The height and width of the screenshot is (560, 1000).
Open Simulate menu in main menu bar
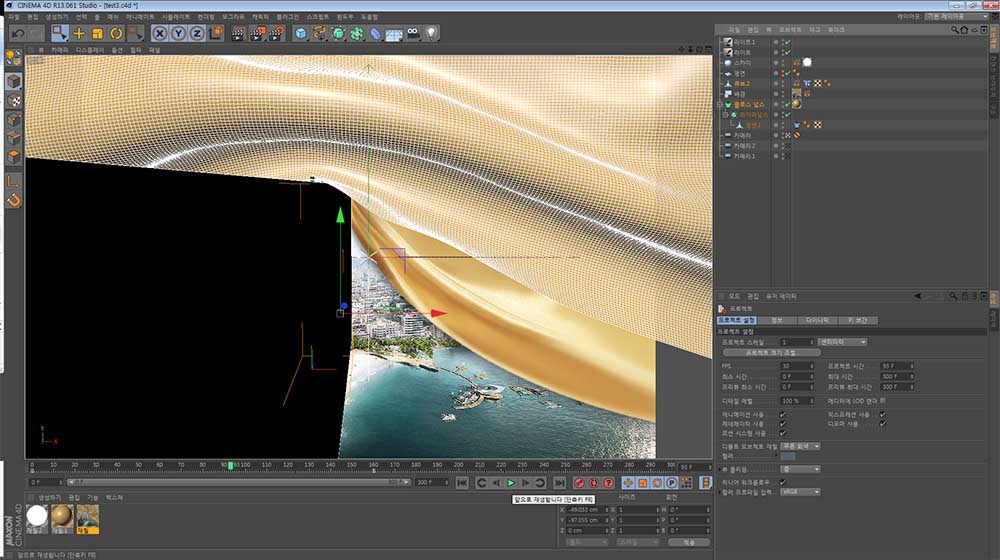point(175,17)
